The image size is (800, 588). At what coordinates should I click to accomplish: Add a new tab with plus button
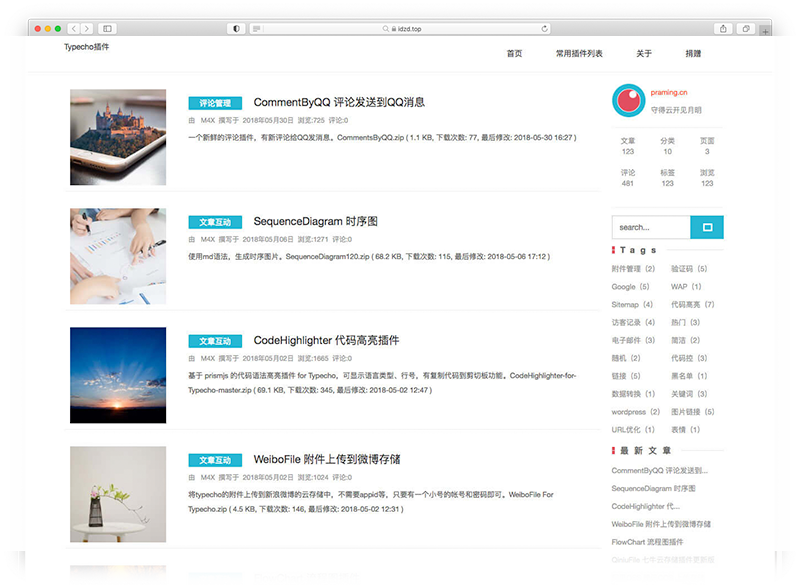coord(765,31)
